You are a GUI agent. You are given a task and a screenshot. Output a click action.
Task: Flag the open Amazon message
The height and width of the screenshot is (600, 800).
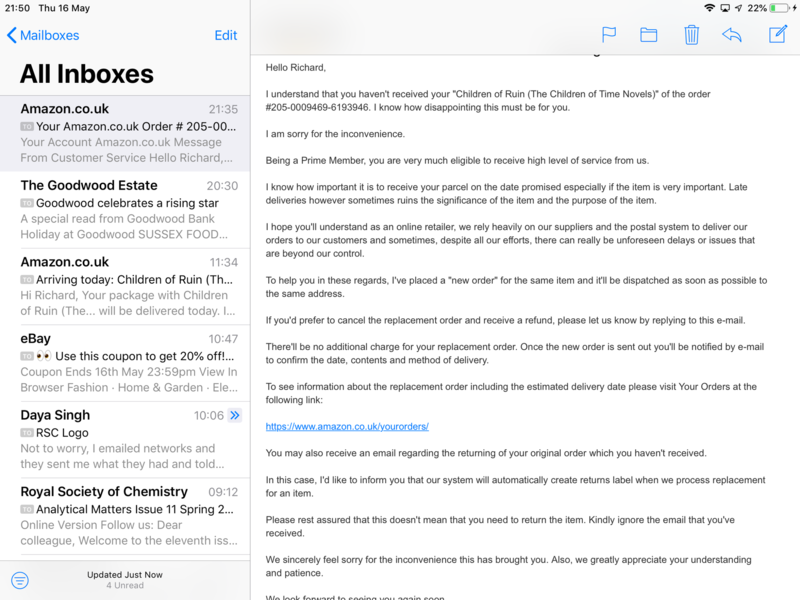(x=609, y=35)
